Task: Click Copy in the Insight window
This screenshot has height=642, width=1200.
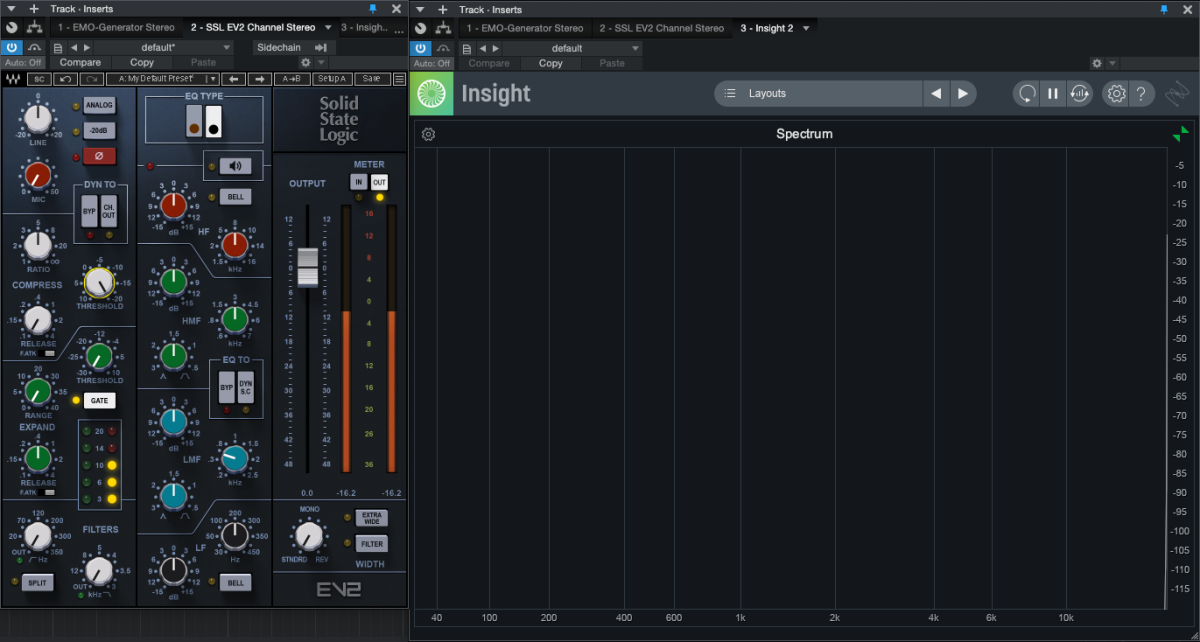Action: 551,63
